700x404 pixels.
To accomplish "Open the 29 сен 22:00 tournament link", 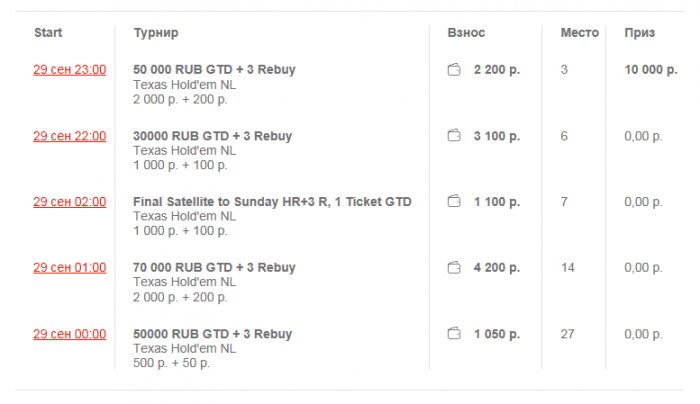I will point(69,136).
